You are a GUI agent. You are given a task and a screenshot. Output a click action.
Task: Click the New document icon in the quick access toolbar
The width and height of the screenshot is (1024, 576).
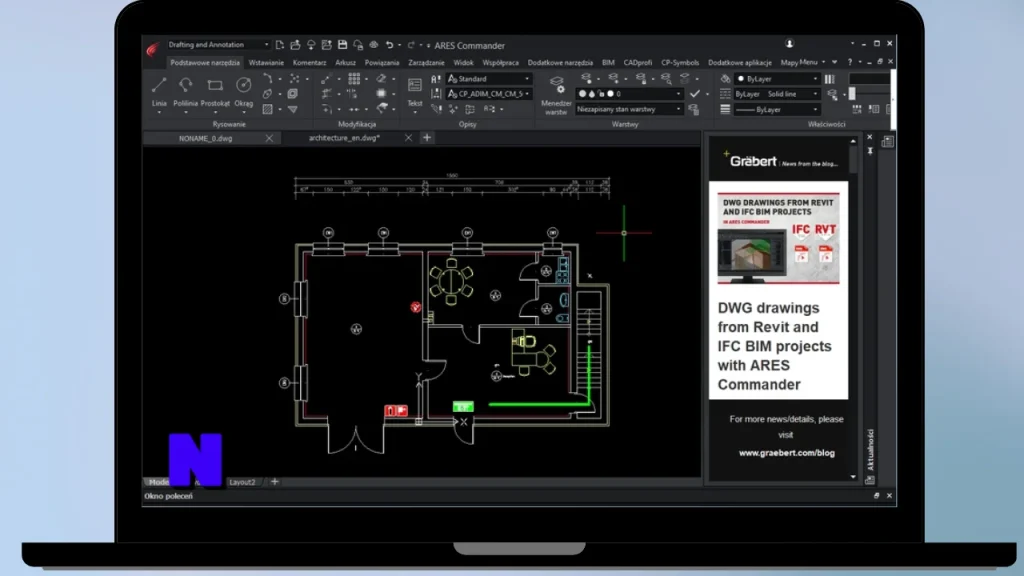[x=280, y=45]
